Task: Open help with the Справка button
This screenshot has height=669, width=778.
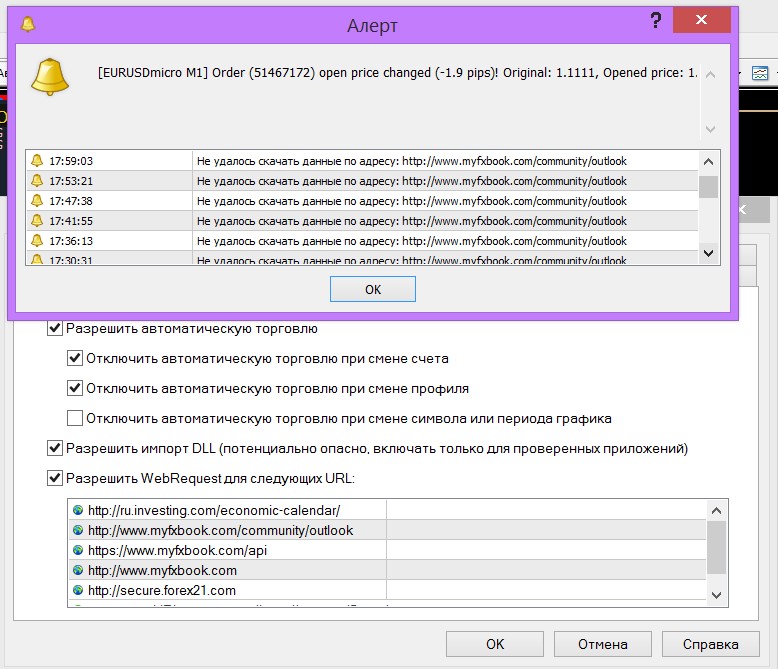Action: point(711,644)
